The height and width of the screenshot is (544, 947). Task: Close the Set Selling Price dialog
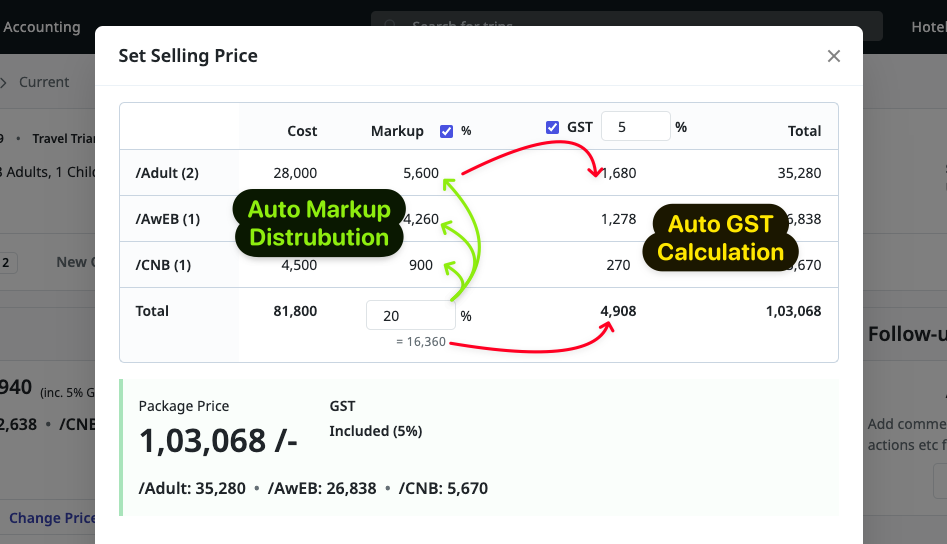[833, 56]
